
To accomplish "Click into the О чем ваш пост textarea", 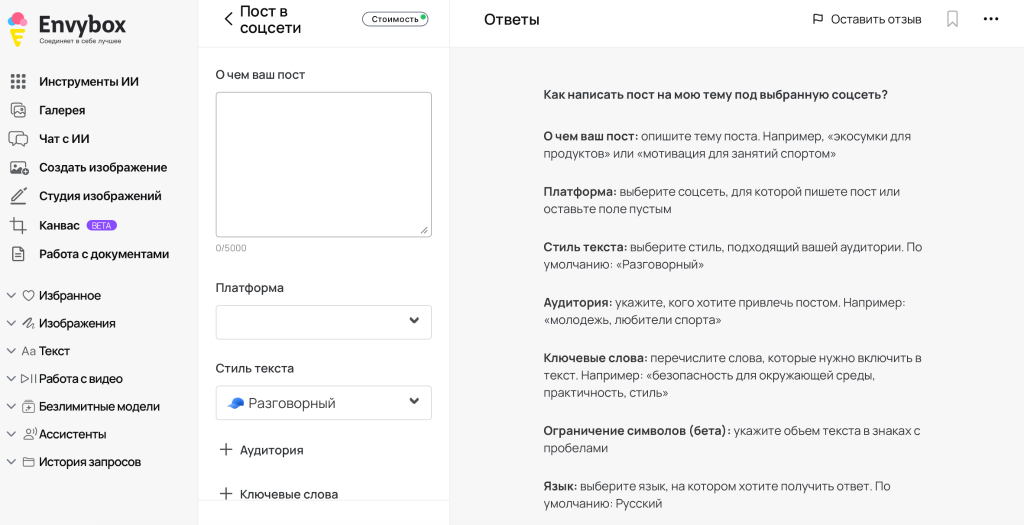I will click(x=324, y=165).
